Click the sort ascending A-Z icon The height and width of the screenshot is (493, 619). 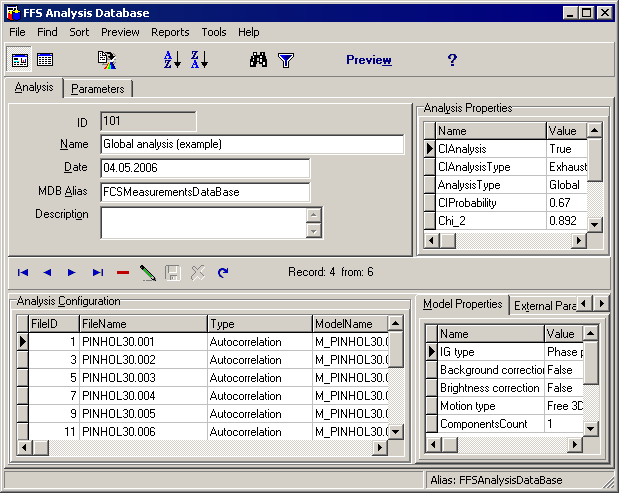coord(172,60)
